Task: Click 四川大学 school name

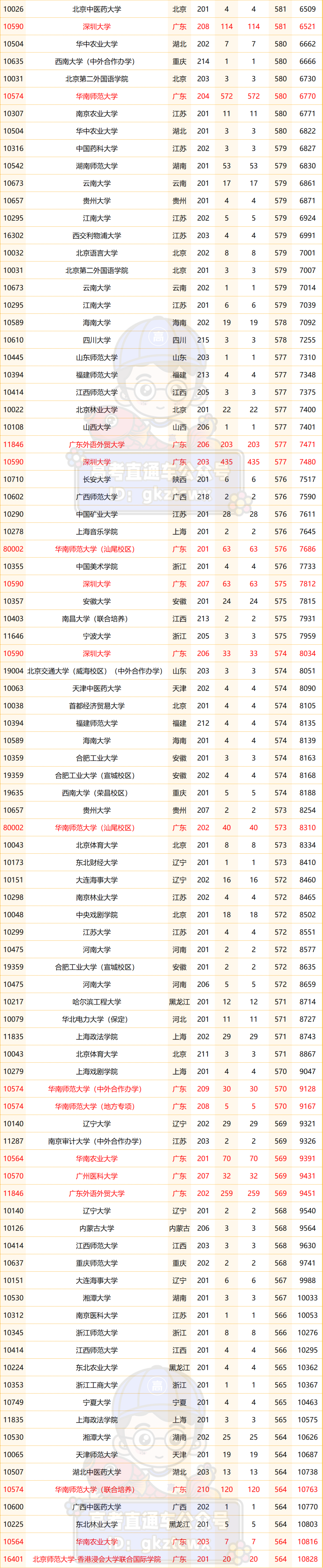Action: (x=97, y=340)
